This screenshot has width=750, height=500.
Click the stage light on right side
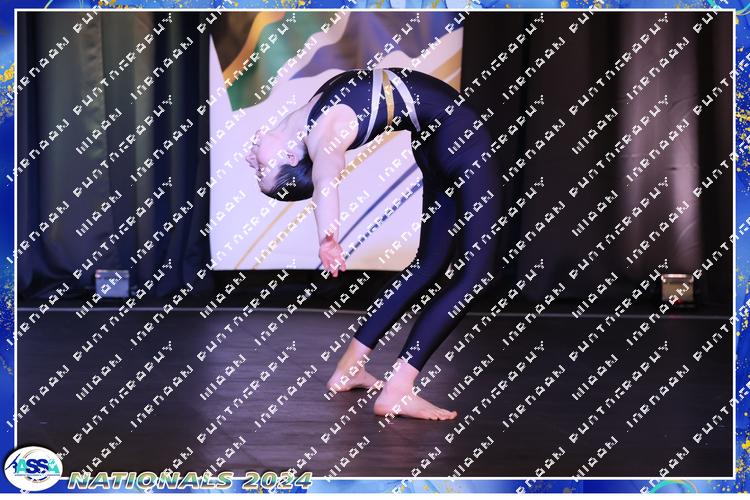pyautogui.click(x=677, y=288)
